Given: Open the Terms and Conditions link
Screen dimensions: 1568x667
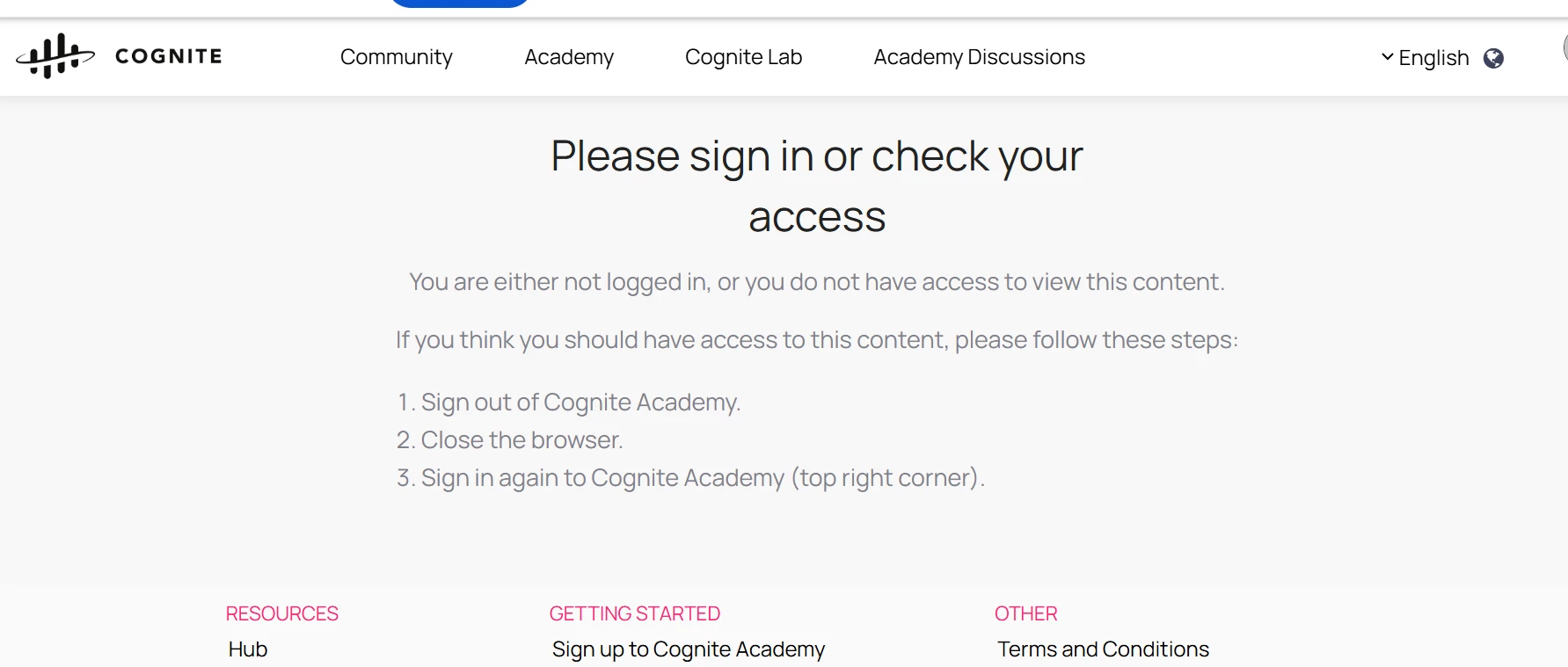Looking at the screenshot, I should [1103, 649].
